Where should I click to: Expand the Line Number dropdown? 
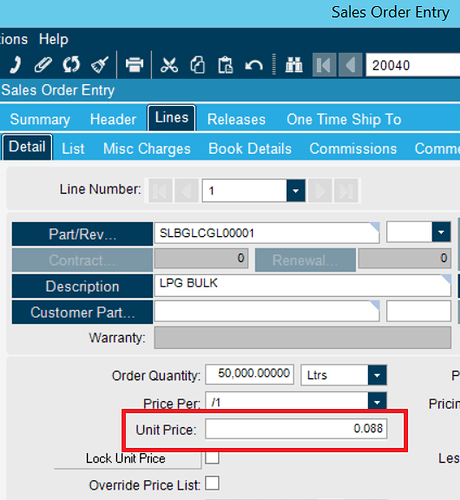[x=296, y=191]
